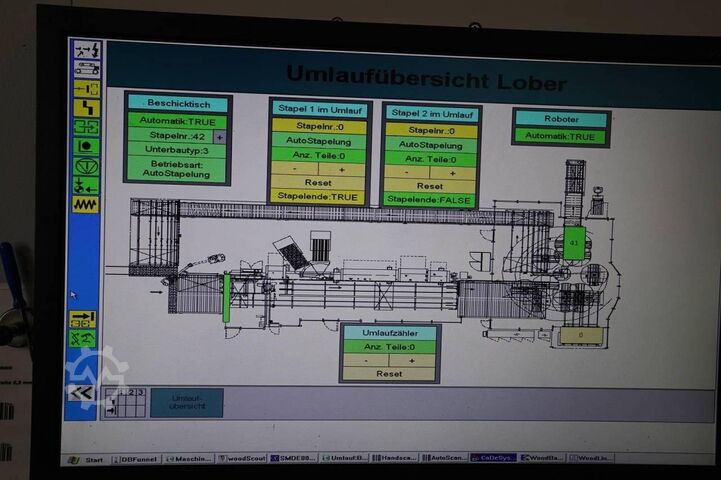
Task: Click the Unterbautyp:3 field
Action: (x=177, y=150)
